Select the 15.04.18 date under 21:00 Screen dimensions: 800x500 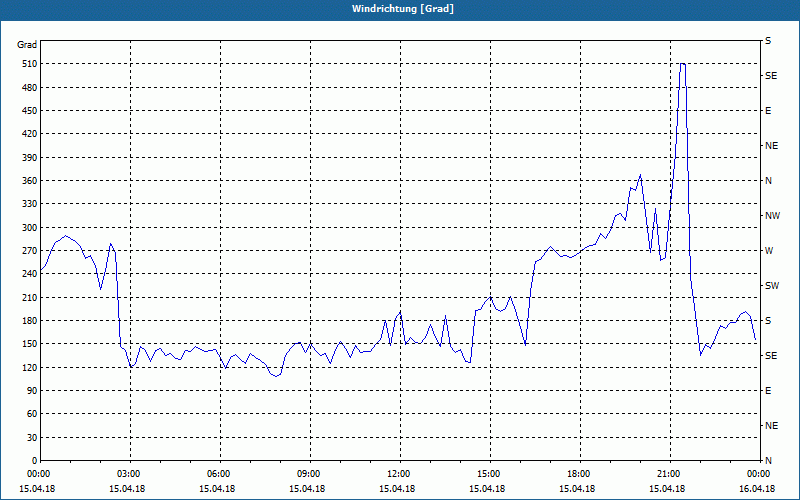(x=667, y=489)
